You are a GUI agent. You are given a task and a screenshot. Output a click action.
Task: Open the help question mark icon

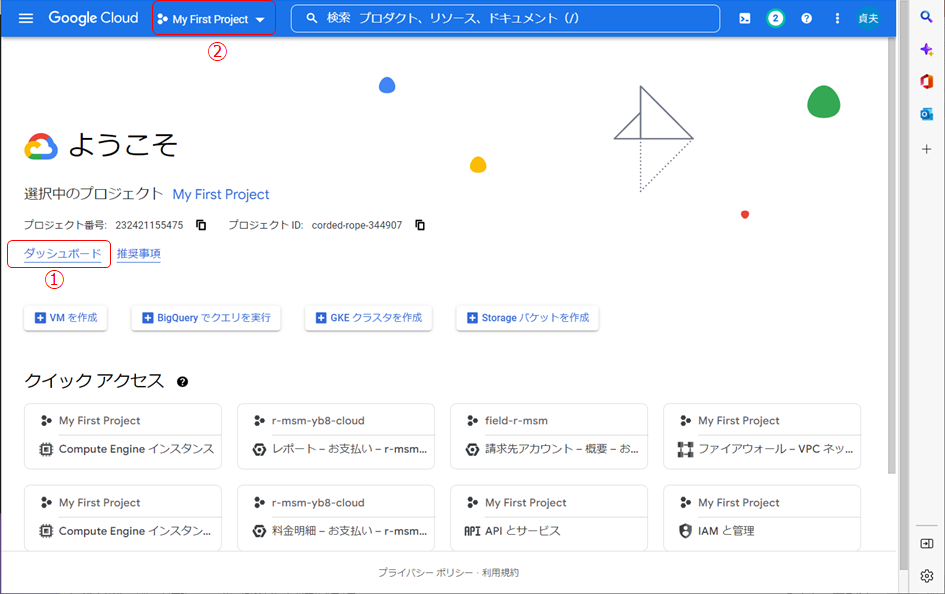tap(807, 18)
